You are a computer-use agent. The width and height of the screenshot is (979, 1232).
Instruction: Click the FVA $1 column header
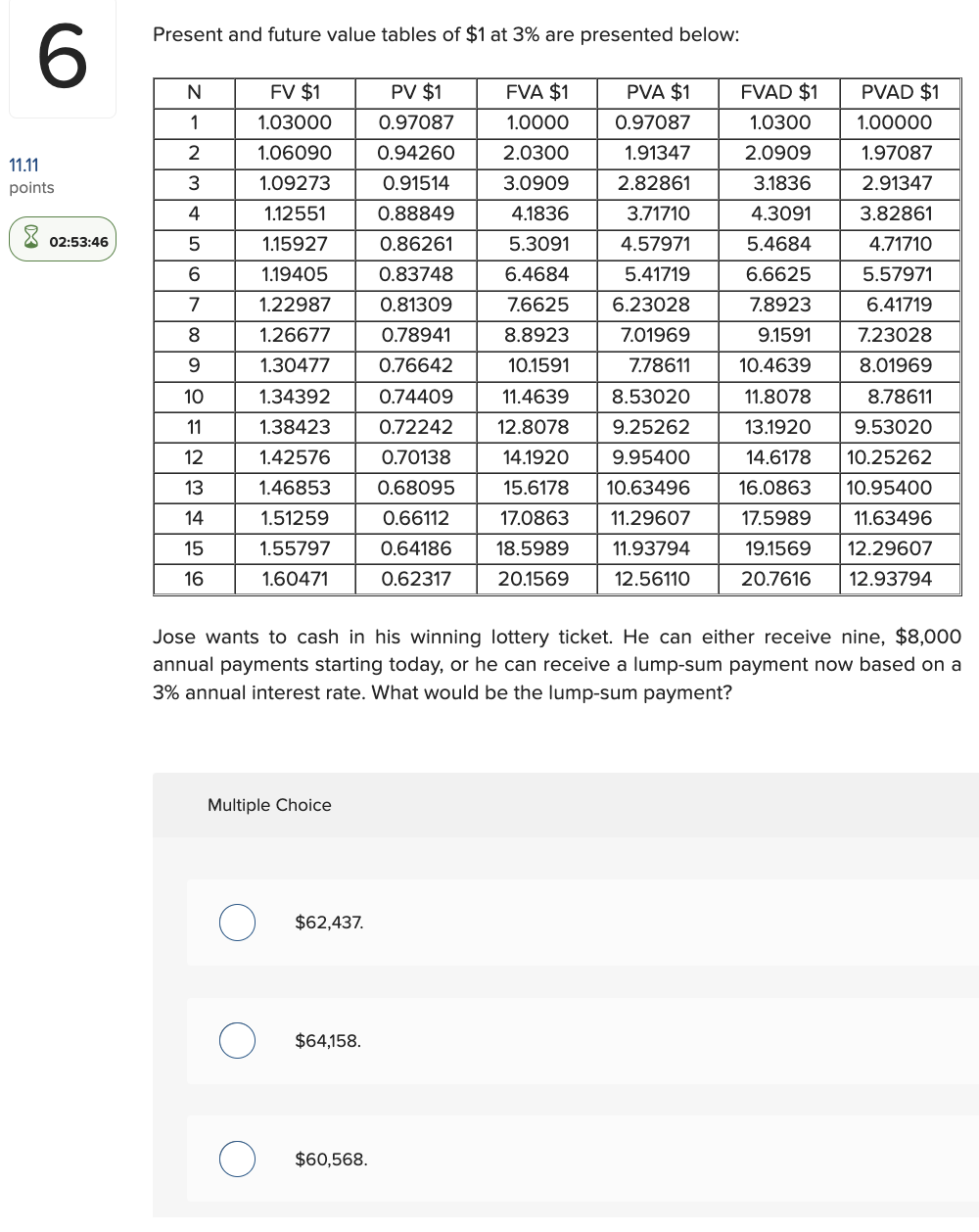point(536,92)
